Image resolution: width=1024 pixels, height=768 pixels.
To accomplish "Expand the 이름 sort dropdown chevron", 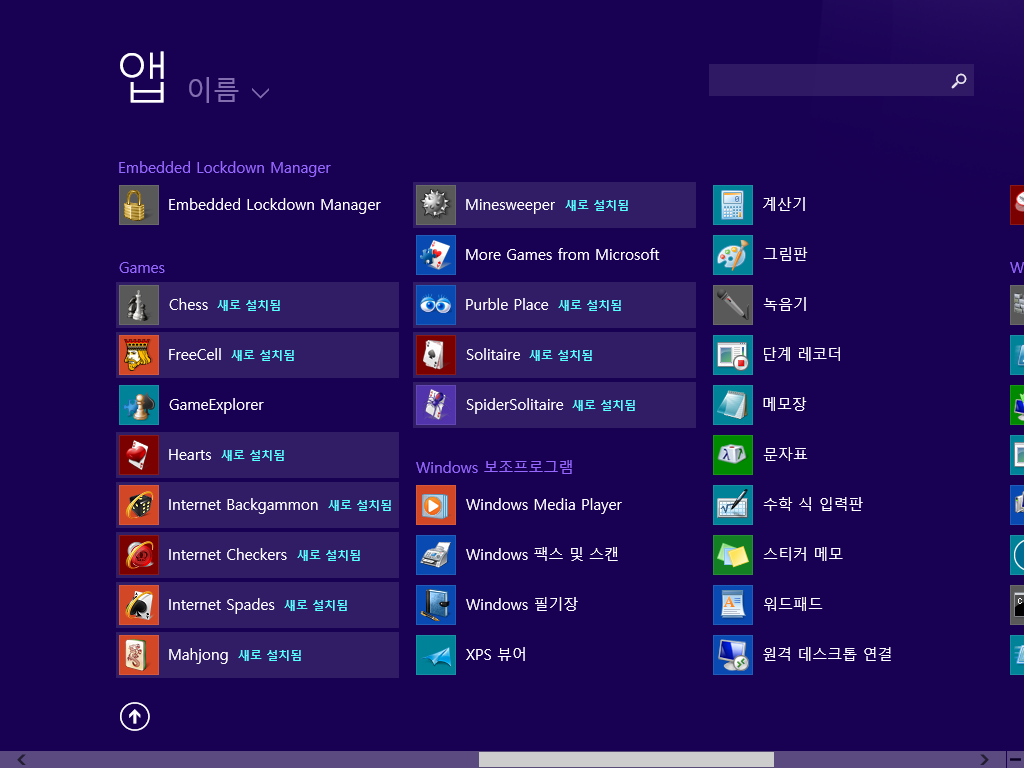I will click(260, 93).
